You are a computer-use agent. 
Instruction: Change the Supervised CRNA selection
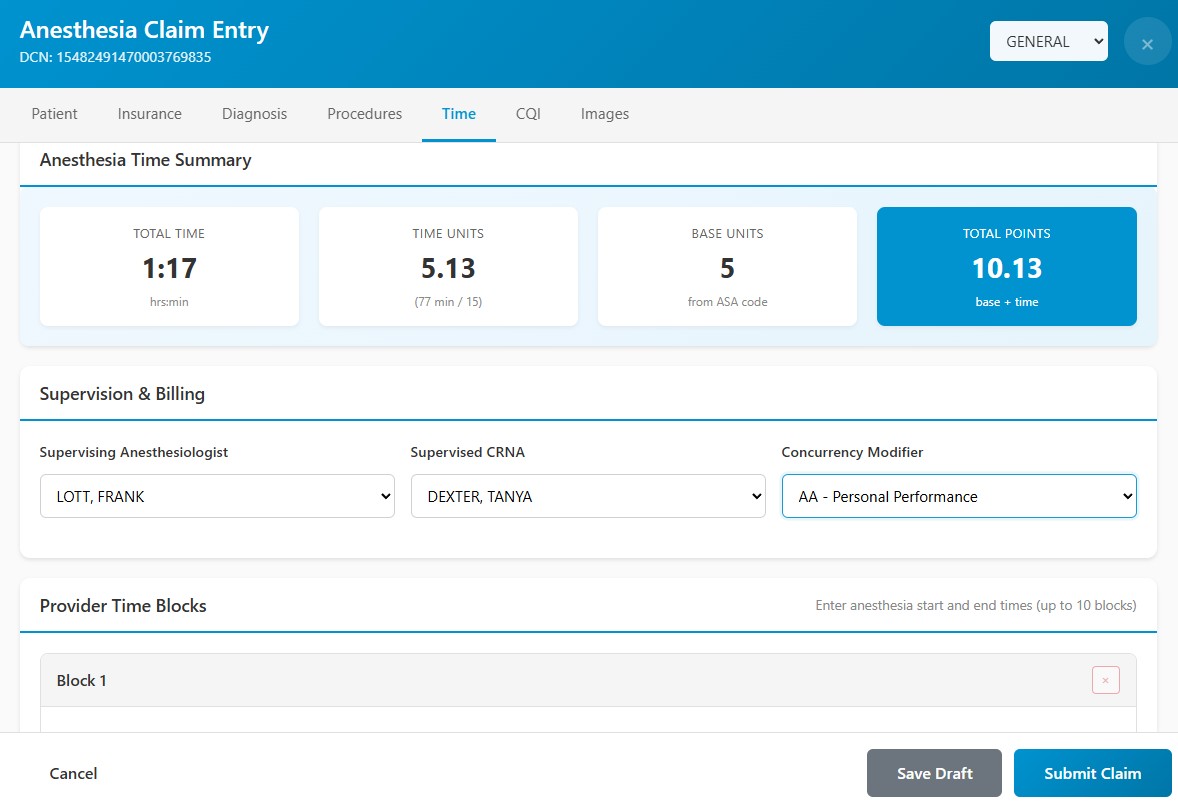click(588, 496)
